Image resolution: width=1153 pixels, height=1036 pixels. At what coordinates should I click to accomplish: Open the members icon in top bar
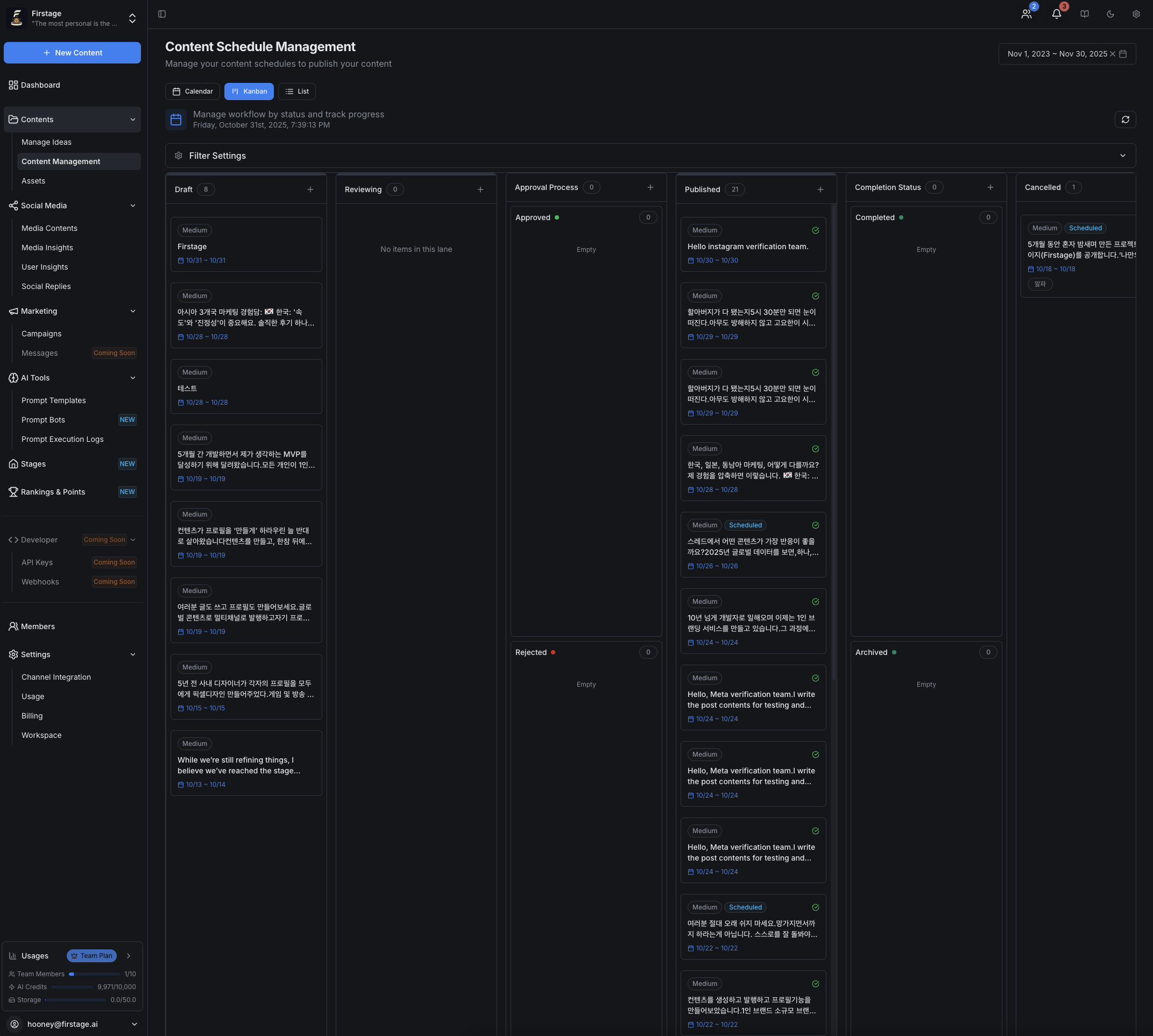click(1026, 13)
